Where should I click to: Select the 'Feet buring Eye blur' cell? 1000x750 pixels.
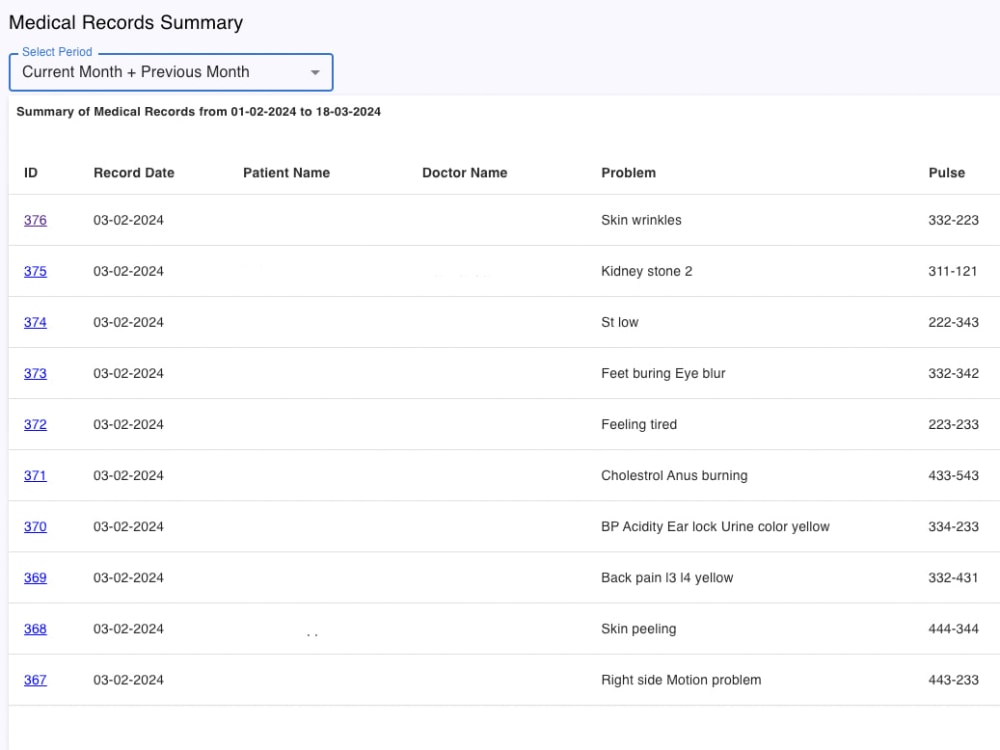[663, 373]
